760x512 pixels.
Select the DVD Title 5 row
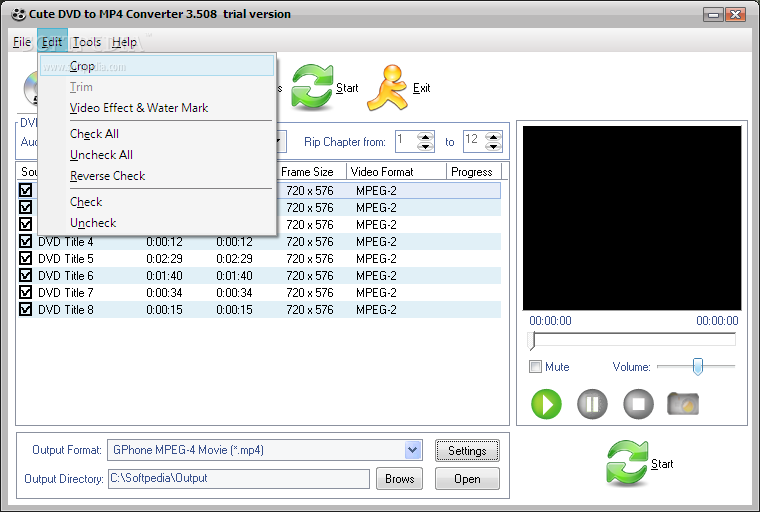point(259,258)
